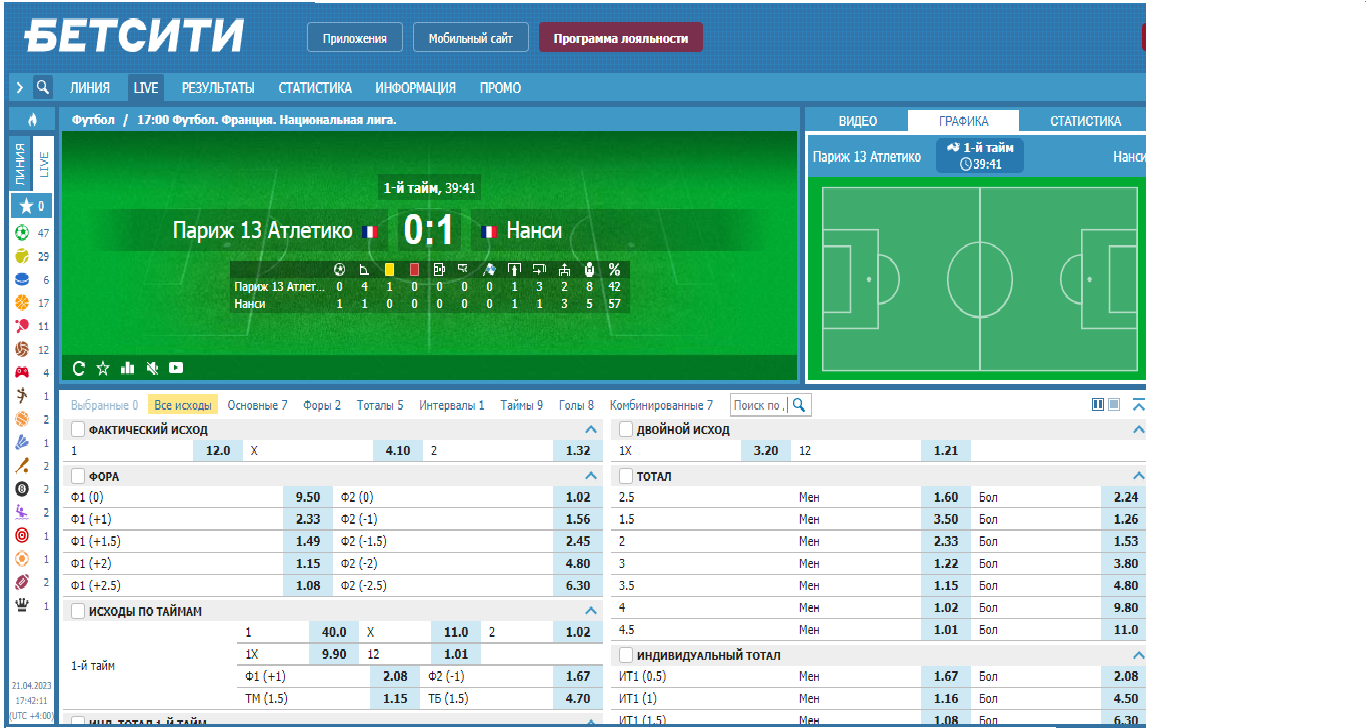This screenshot has width=1366, height=728.
Task: Check the ТОТАЛ section checkbox
Action: tap(626, 477)
